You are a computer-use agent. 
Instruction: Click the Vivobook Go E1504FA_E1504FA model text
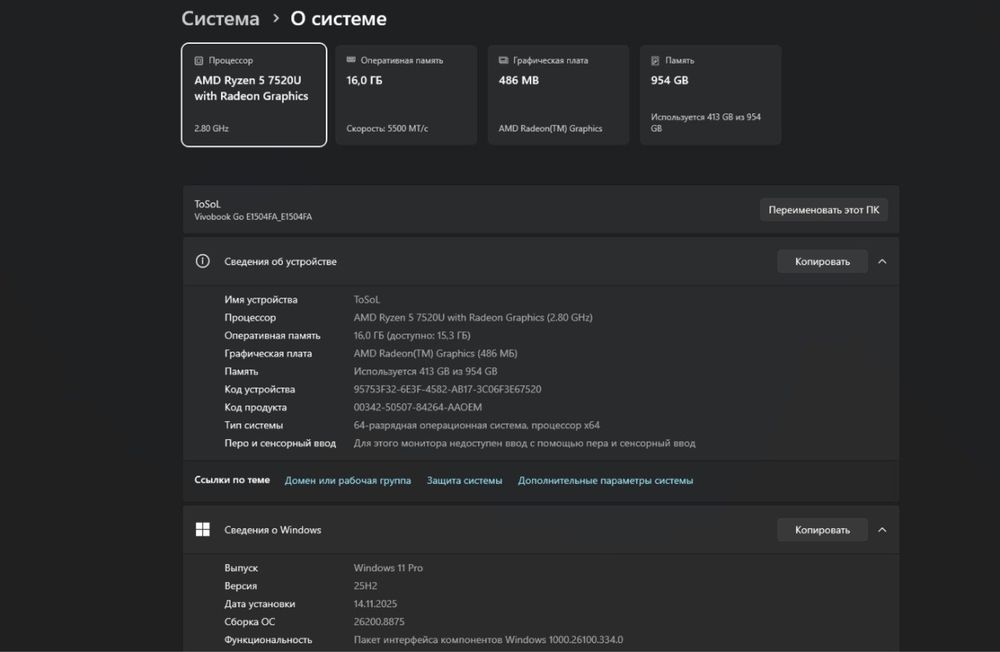point(253,217)
